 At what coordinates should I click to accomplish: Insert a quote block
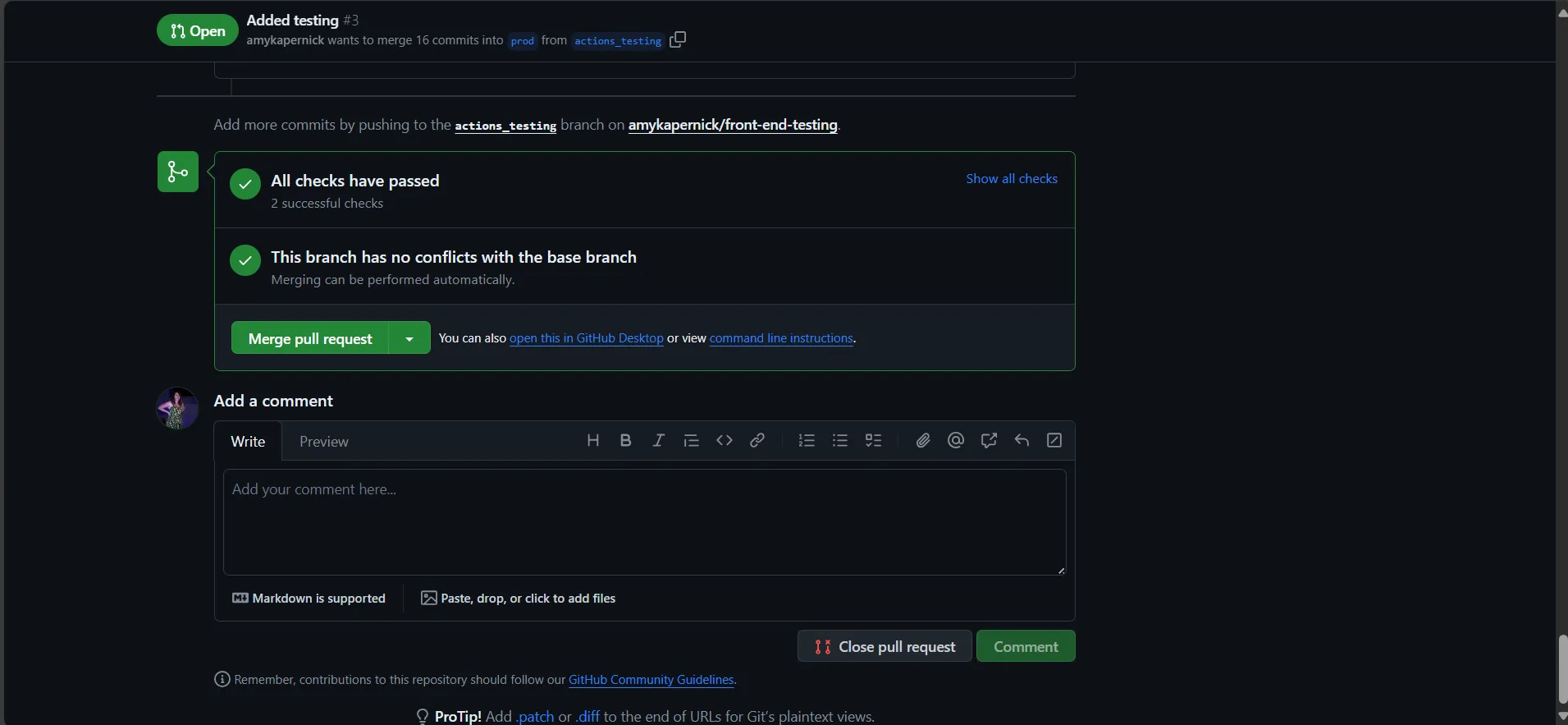coord(692,441)
